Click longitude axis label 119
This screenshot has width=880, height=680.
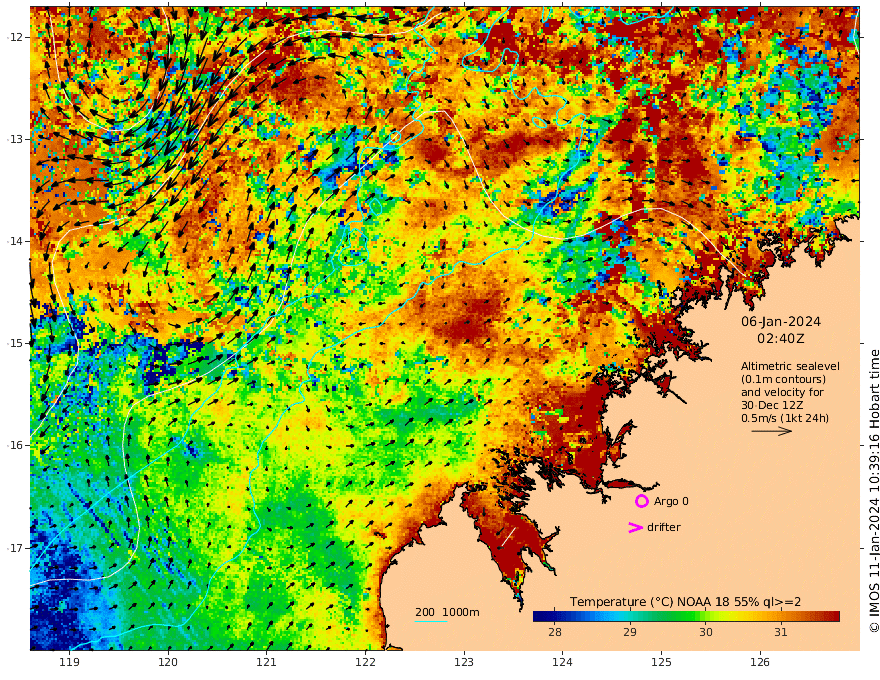click(x=69, y=662)
